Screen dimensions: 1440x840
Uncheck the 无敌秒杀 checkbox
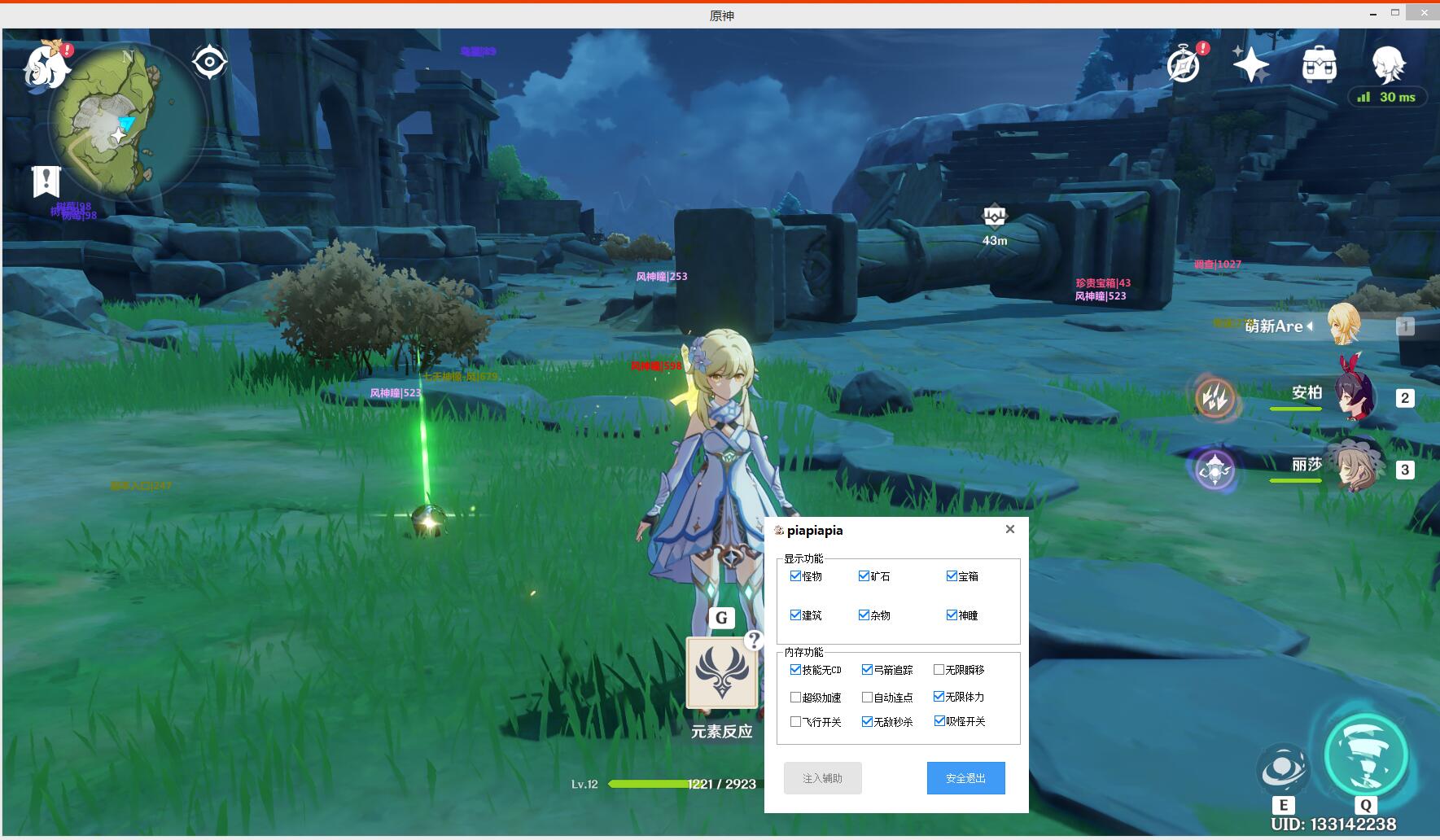point(868,721)
